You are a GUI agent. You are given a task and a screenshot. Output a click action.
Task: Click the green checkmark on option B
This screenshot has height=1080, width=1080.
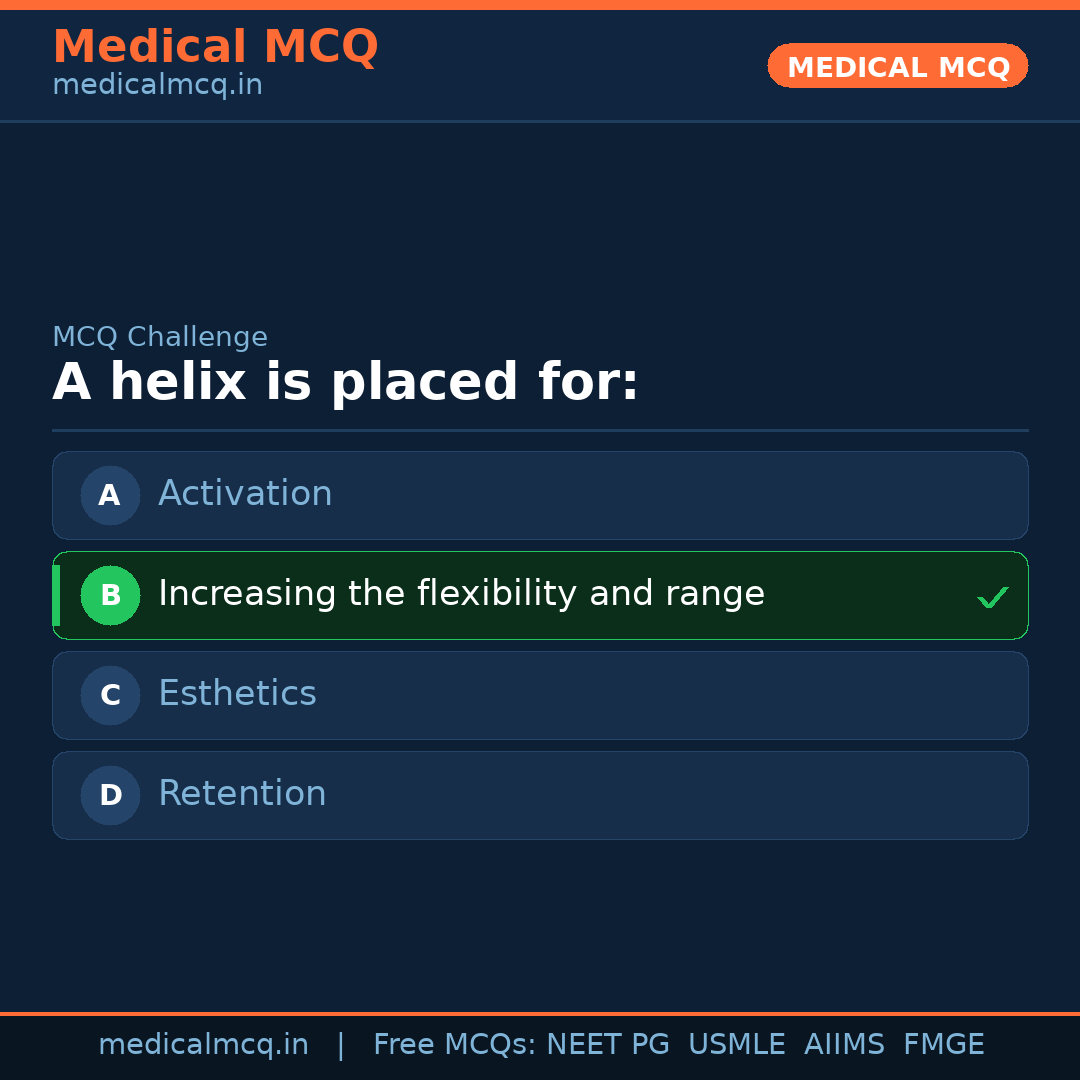992,597
